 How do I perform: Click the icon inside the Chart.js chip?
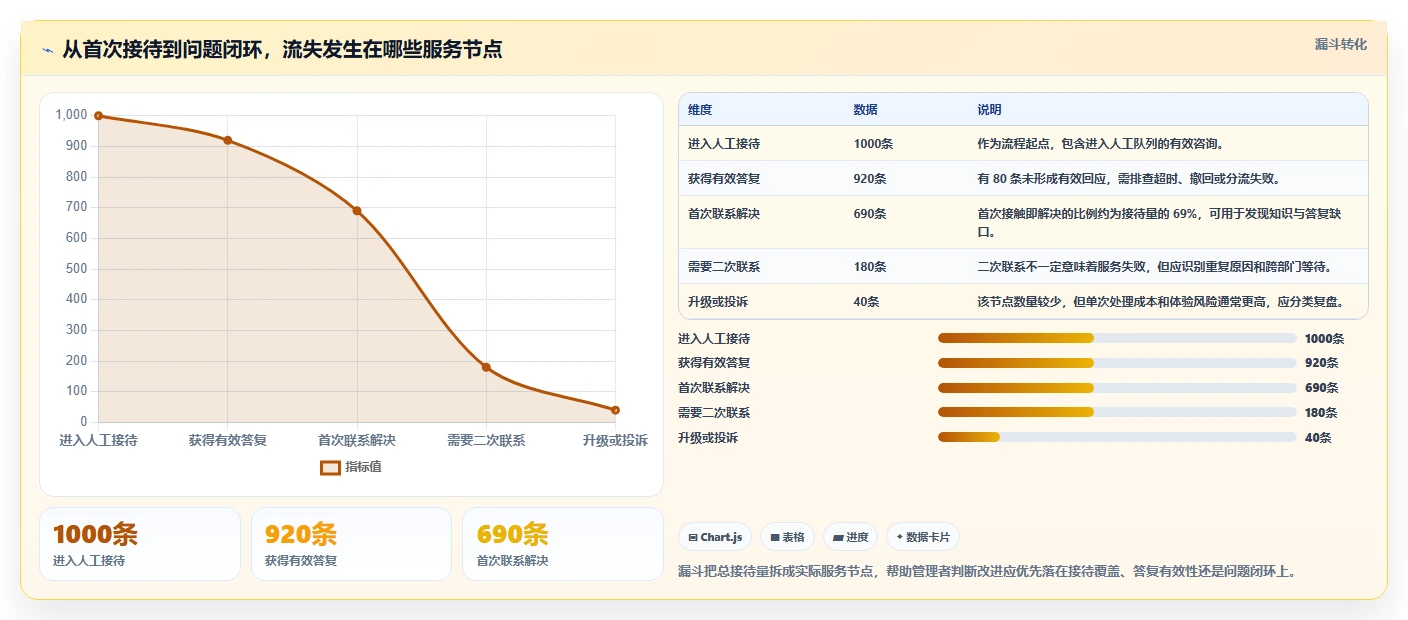(693, 538)
